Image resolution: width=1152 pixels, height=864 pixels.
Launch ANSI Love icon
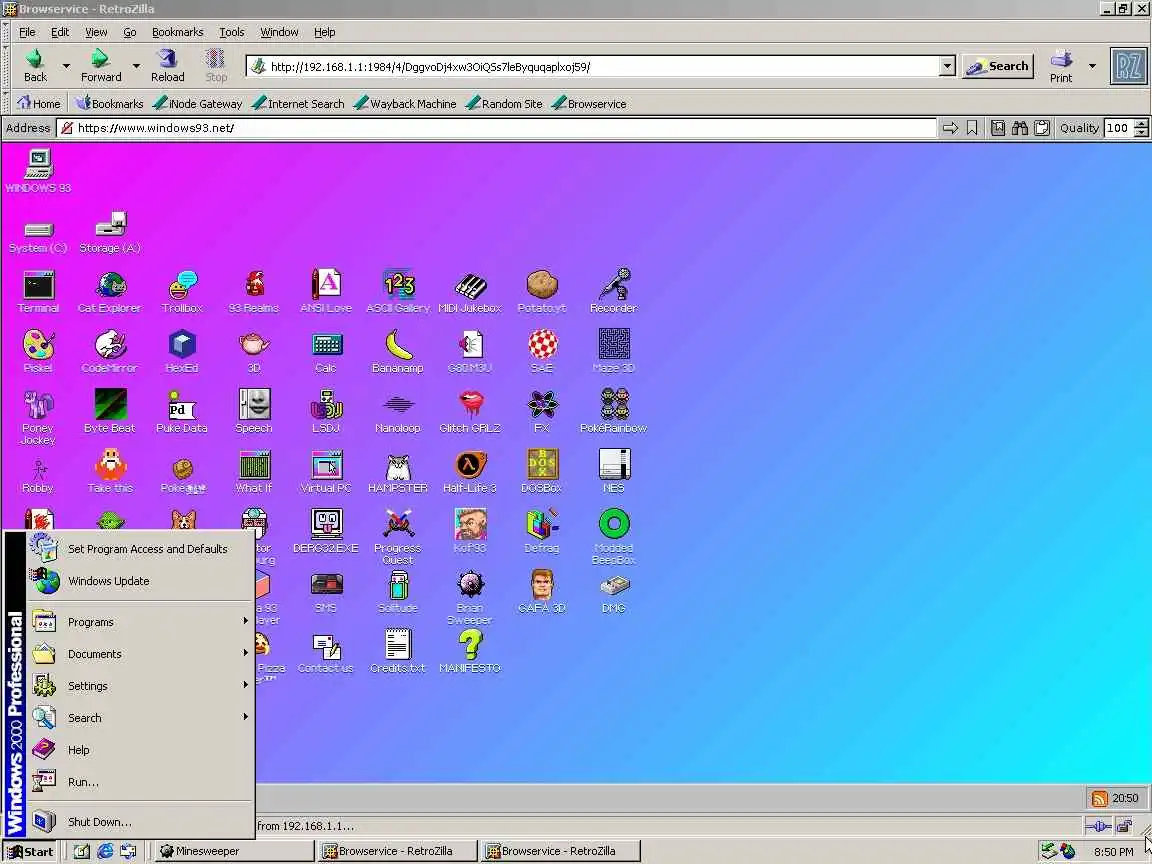(x=325, y=292)
